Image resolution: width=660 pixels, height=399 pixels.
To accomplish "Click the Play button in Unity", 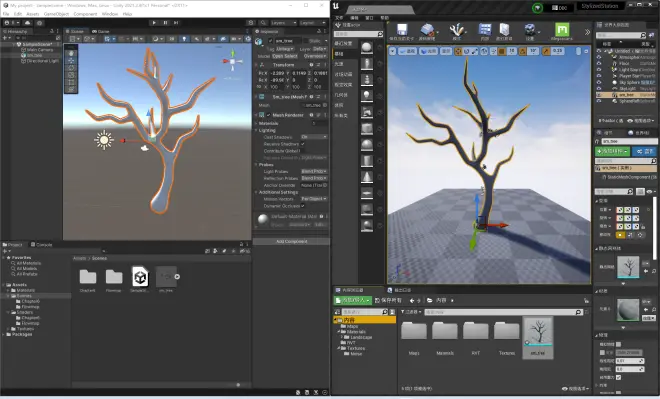I will [154, 23].
